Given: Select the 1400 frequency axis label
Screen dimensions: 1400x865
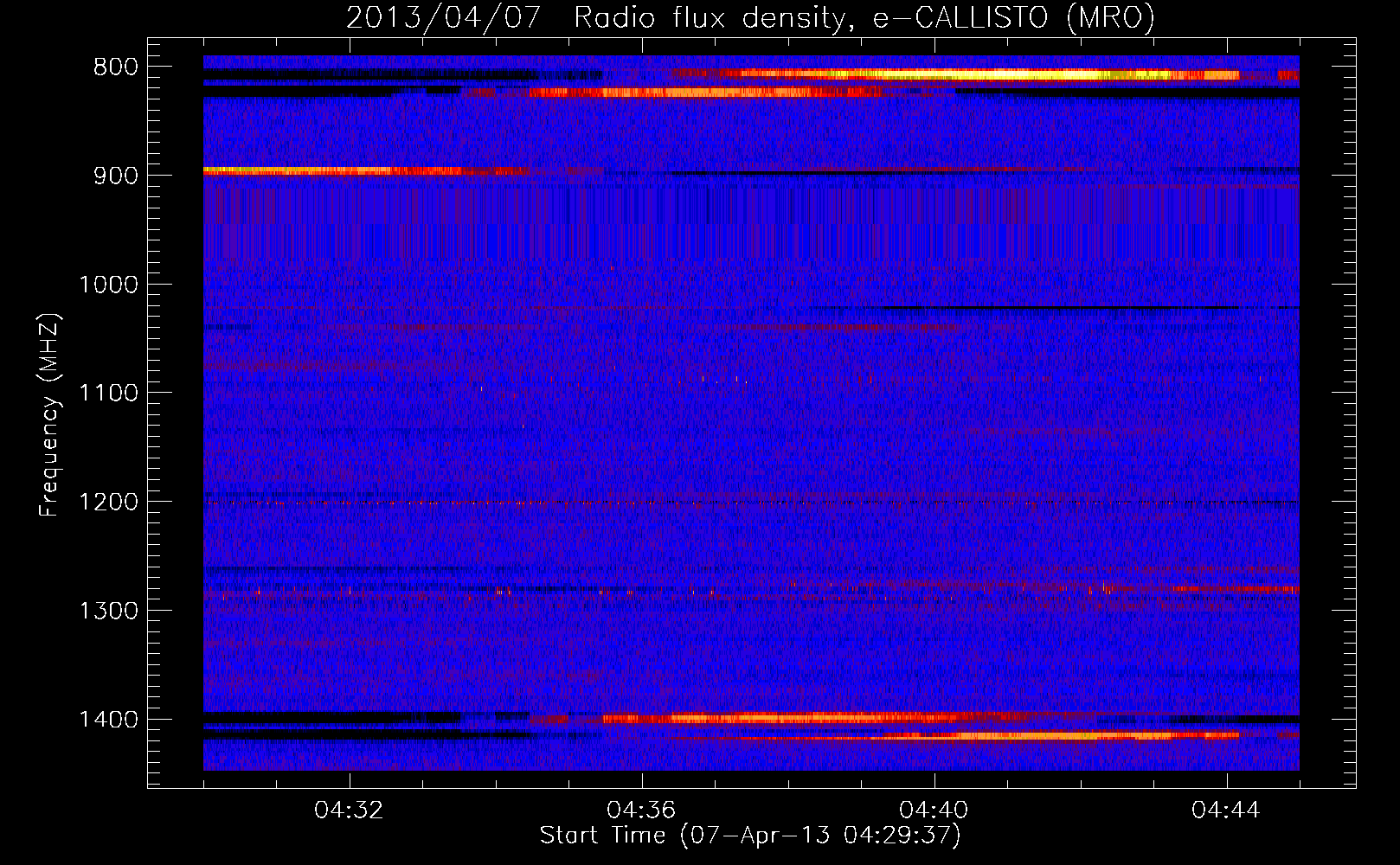Looking at the screenshot, I should 107,720.
